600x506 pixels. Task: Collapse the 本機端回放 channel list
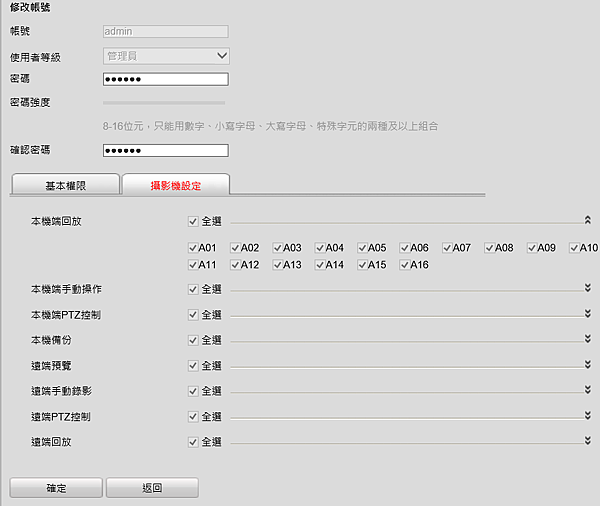click(587, 220)
